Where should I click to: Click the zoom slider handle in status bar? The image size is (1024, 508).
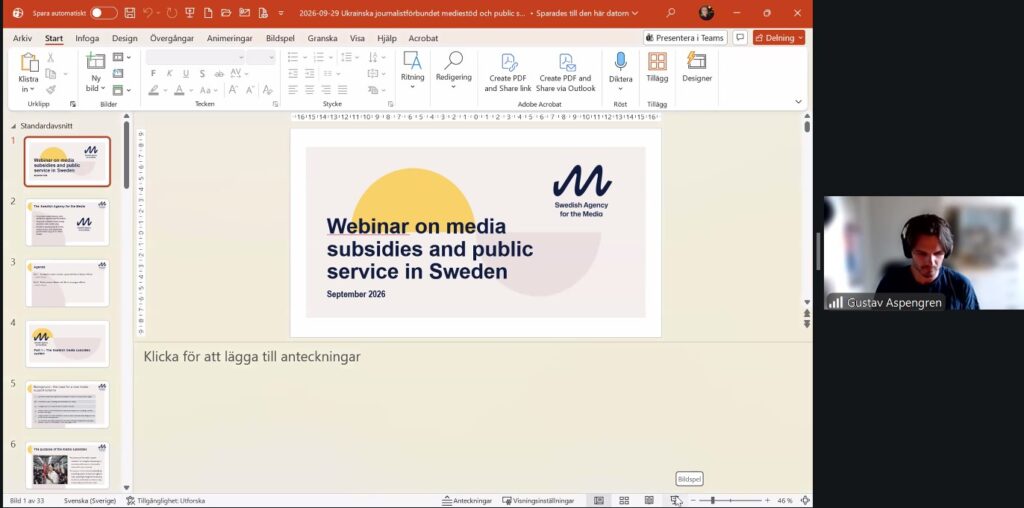(712, 500)
